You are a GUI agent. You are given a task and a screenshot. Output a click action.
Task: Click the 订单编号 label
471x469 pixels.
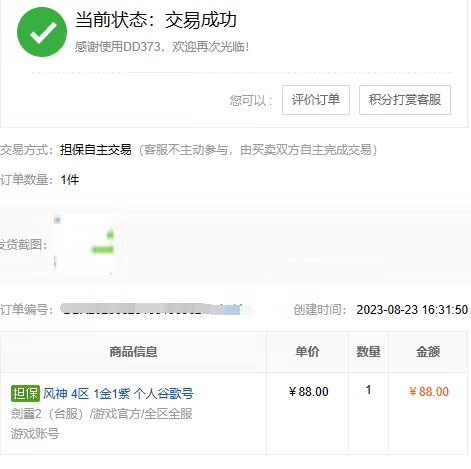27,309
